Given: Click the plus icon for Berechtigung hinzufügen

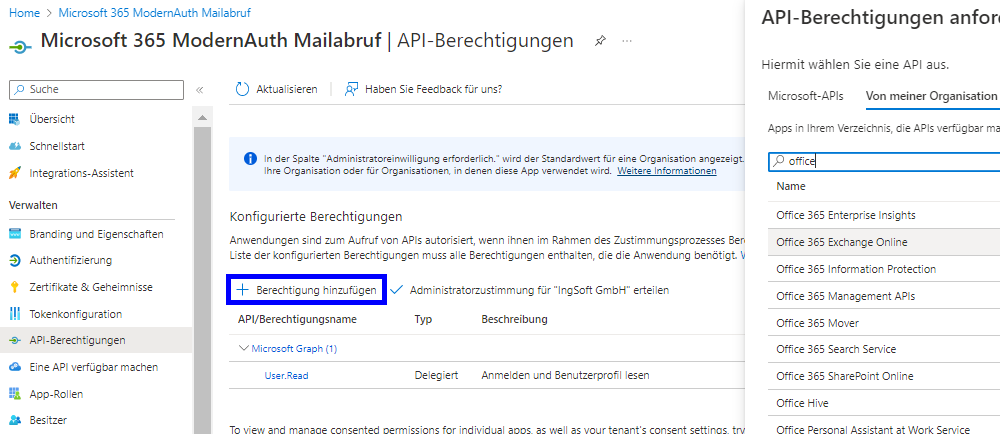Looking at the screenshot, I should (x=242, y=290).
